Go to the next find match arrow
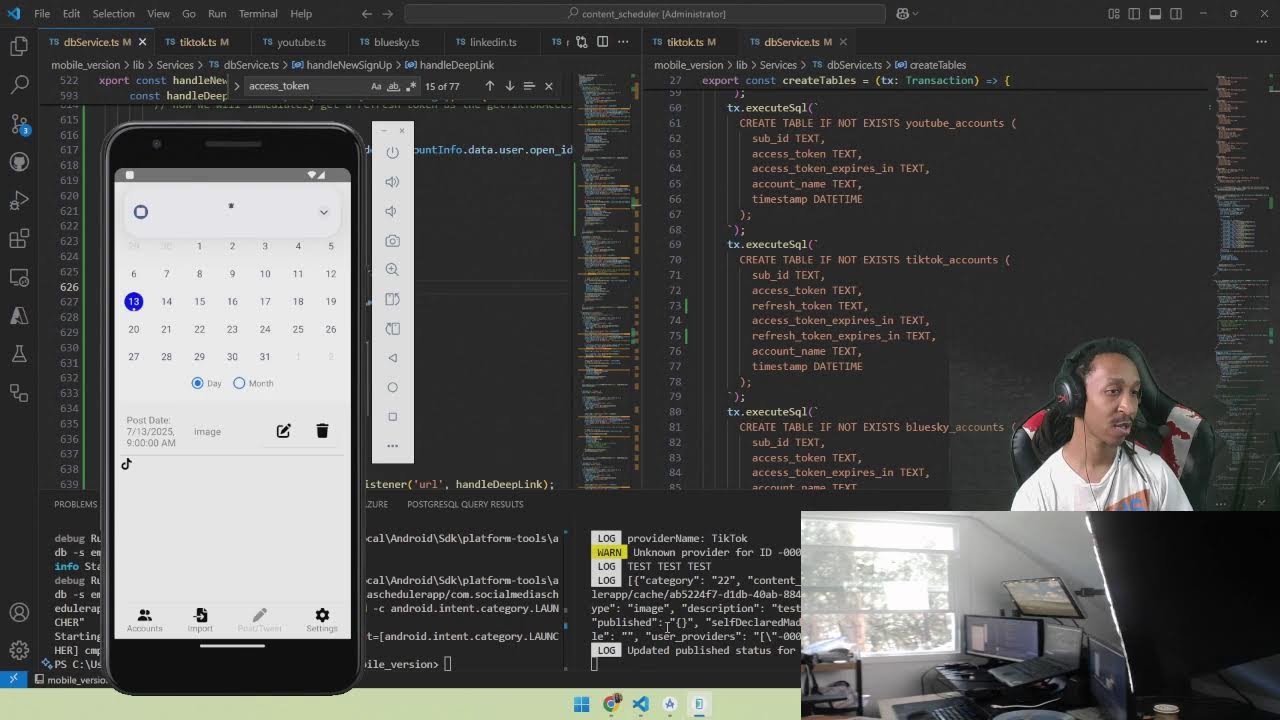This screenshot has height=720, width=1280. (x=509, y=86)
